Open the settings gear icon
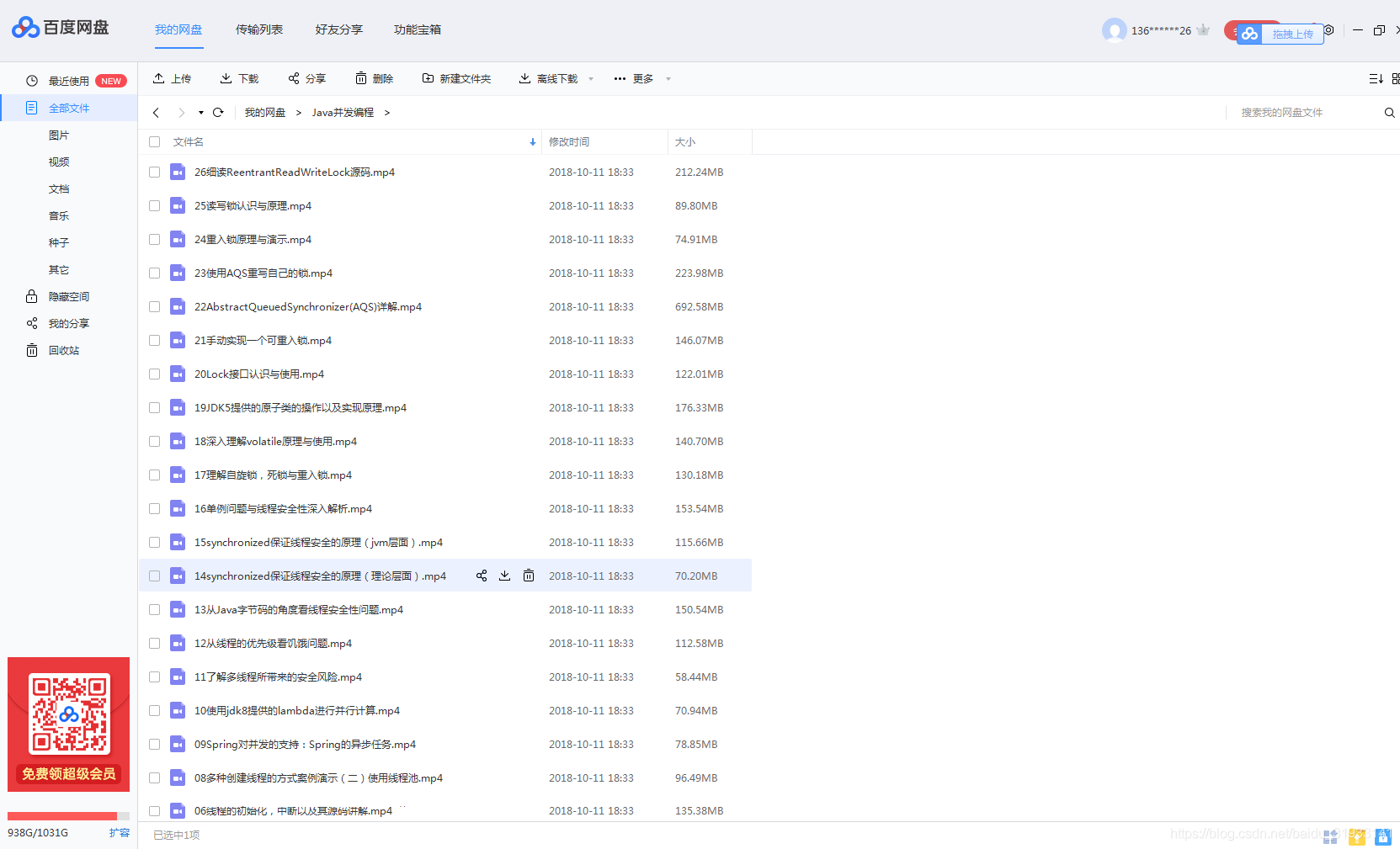1400x849 pixels. (x=1329, y=30)
